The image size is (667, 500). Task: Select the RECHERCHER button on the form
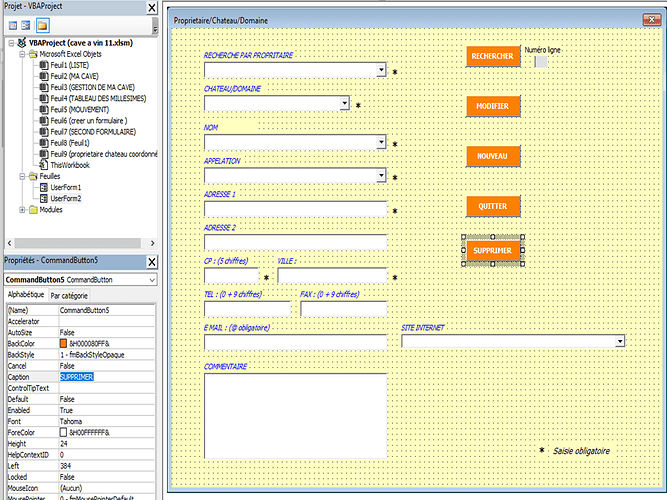click(x=493, y=56)
